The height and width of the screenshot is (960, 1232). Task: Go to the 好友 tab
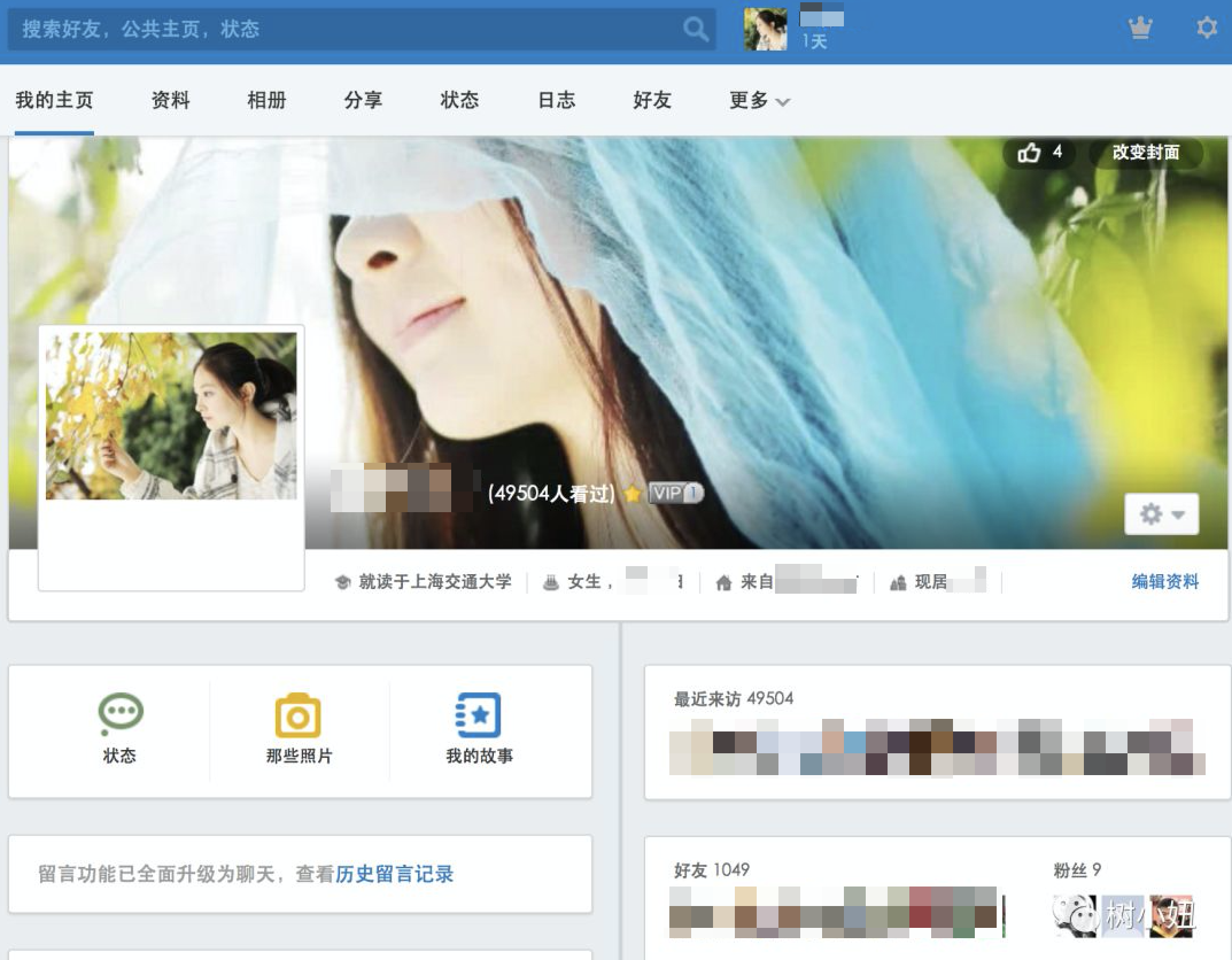[x=652, y=100]
